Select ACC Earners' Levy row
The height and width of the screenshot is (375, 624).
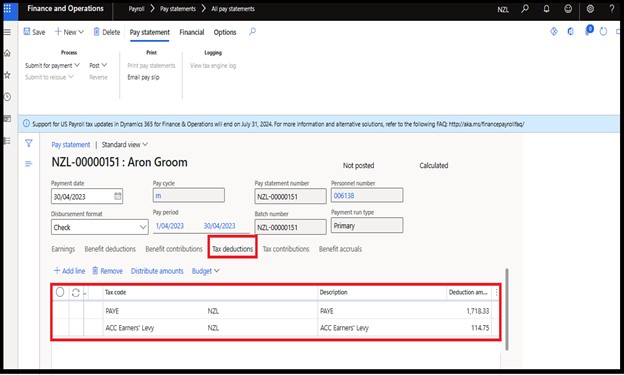[x=275, y=328]
